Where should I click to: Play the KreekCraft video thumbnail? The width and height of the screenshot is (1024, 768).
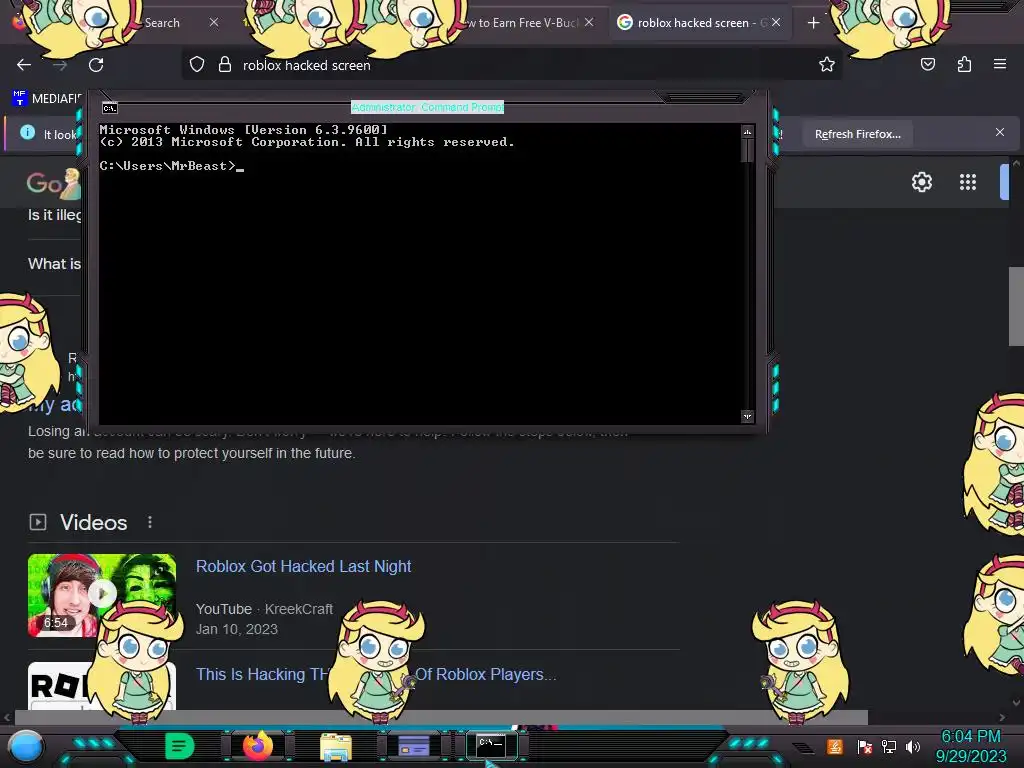[x=102, y=595]
